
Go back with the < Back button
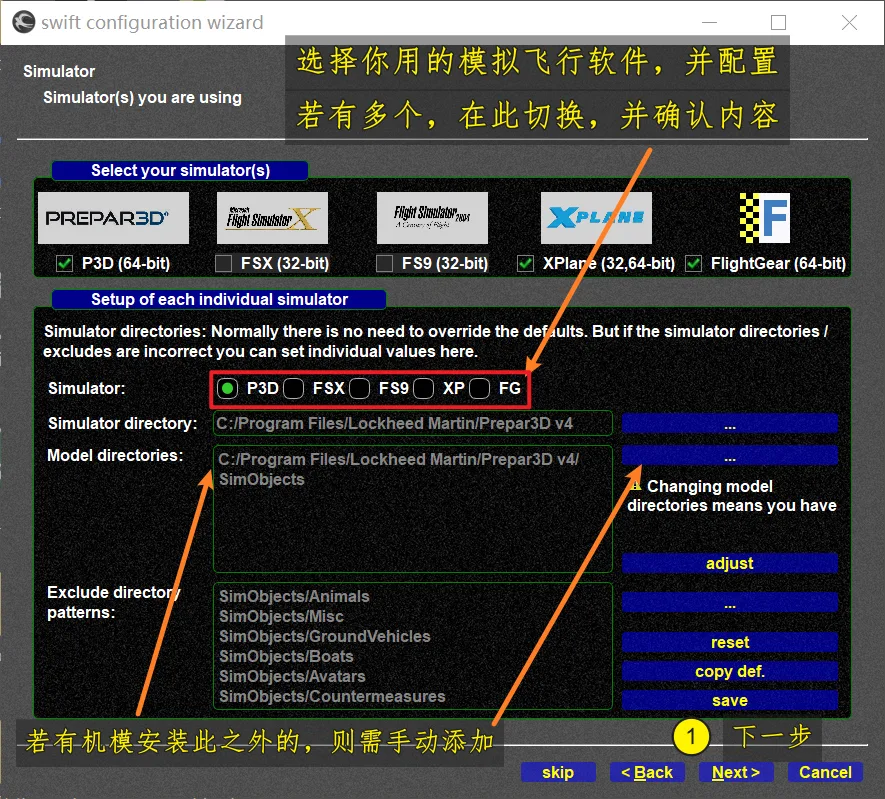click(647, 772)
